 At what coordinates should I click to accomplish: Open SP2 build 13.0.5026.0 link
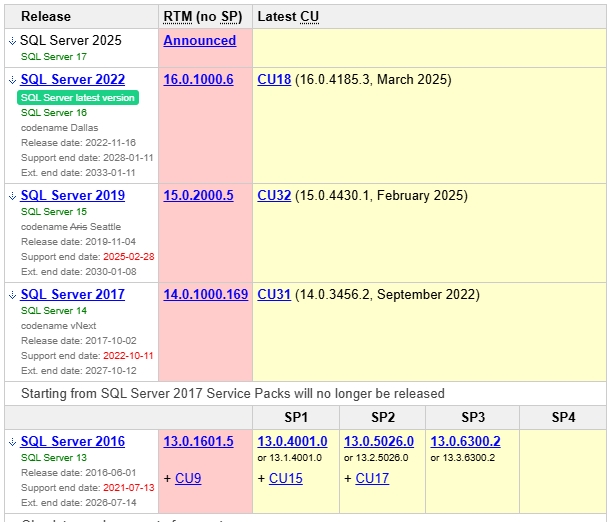tap(379, 441)
